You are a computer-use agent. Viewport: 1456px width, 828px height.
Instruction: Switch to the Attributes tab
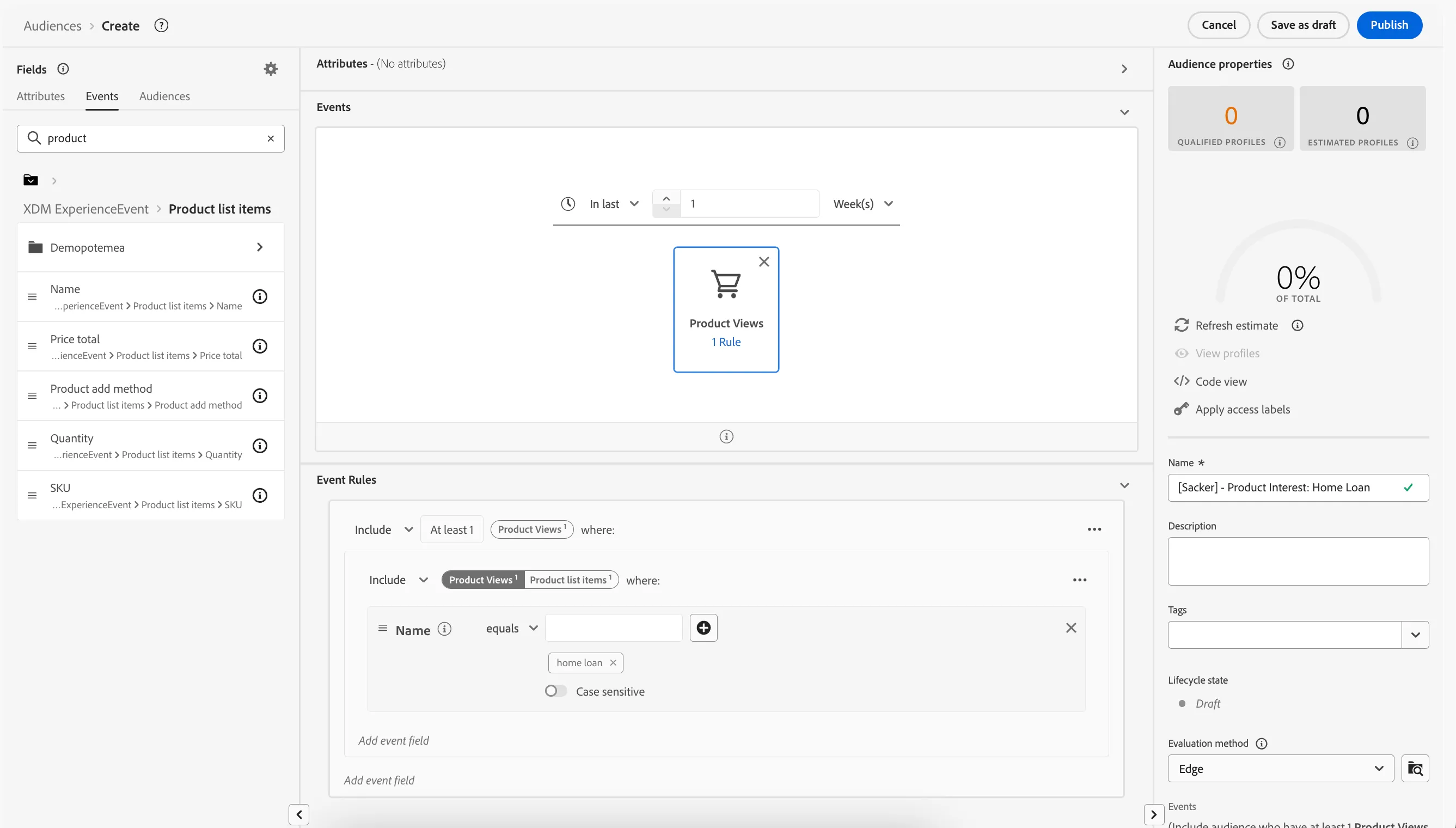click(x=40, y=96)
